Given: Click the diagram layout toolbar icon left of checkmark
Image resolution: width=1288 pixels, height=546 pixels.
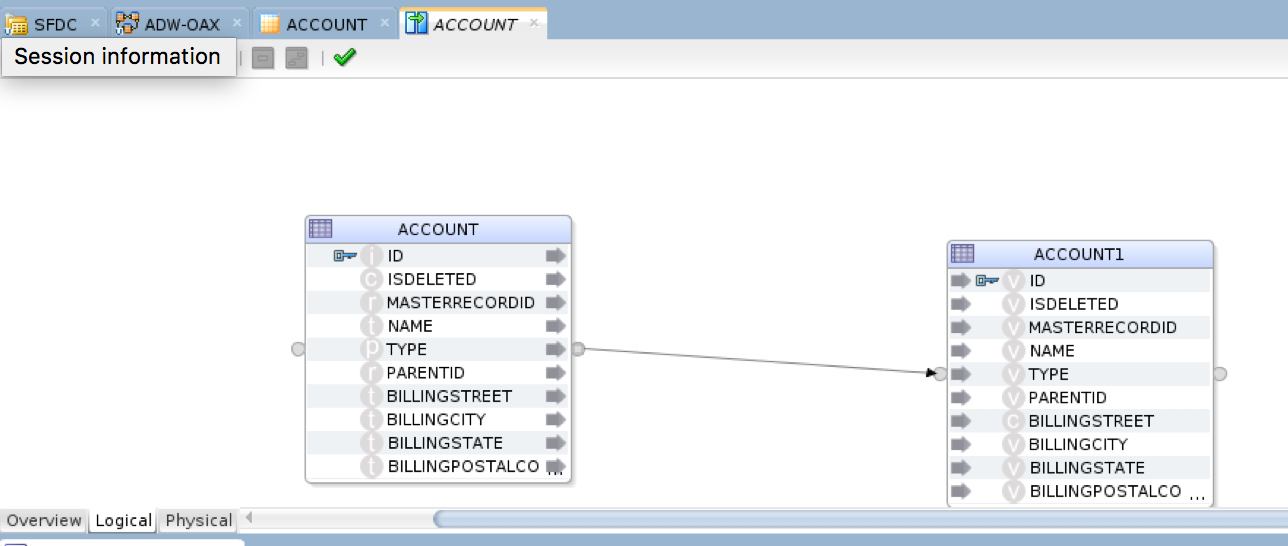Looking at the screenshot, I should [x=296, y=58].
